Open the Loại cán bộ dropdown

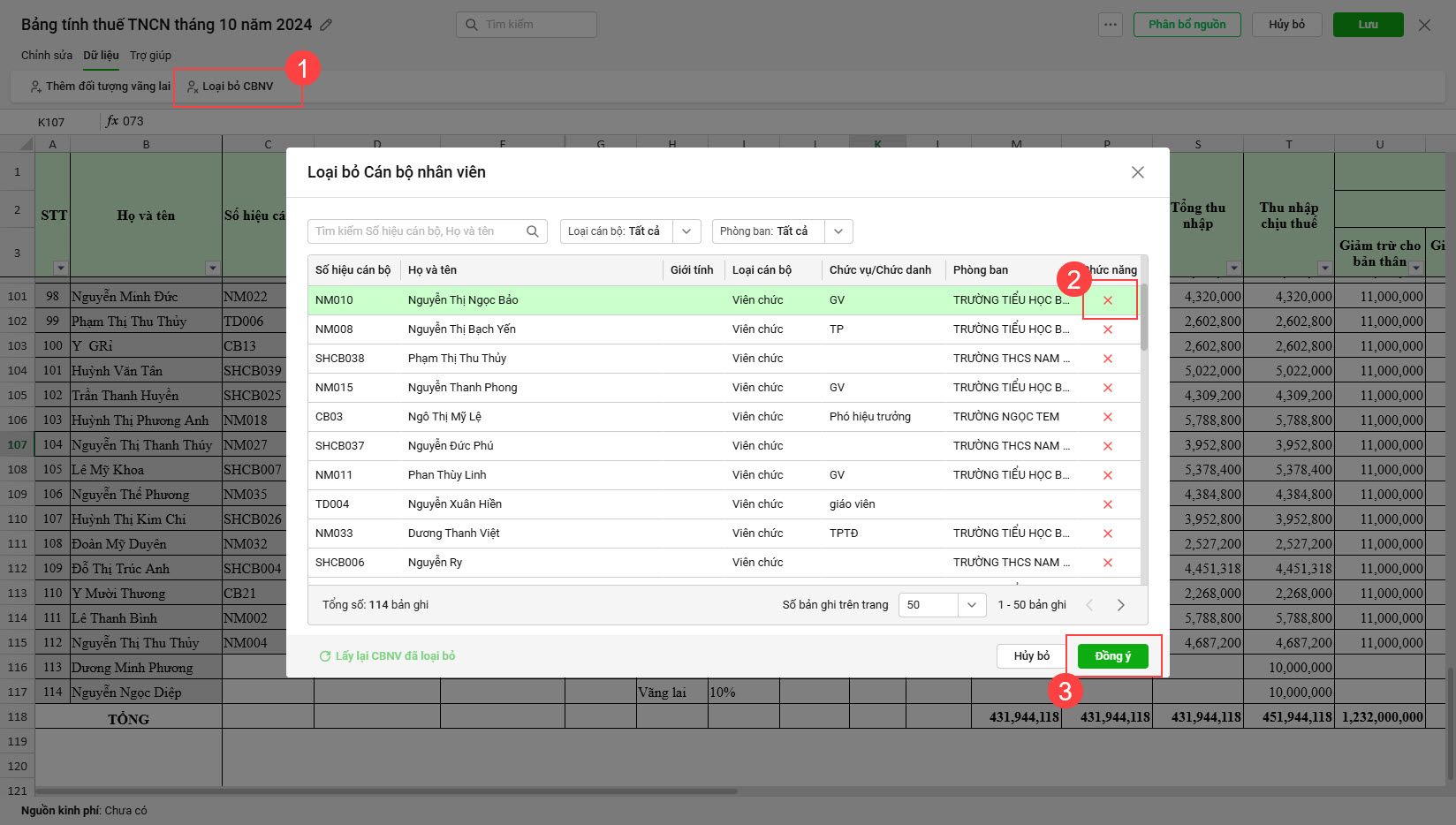pos(686,231)
